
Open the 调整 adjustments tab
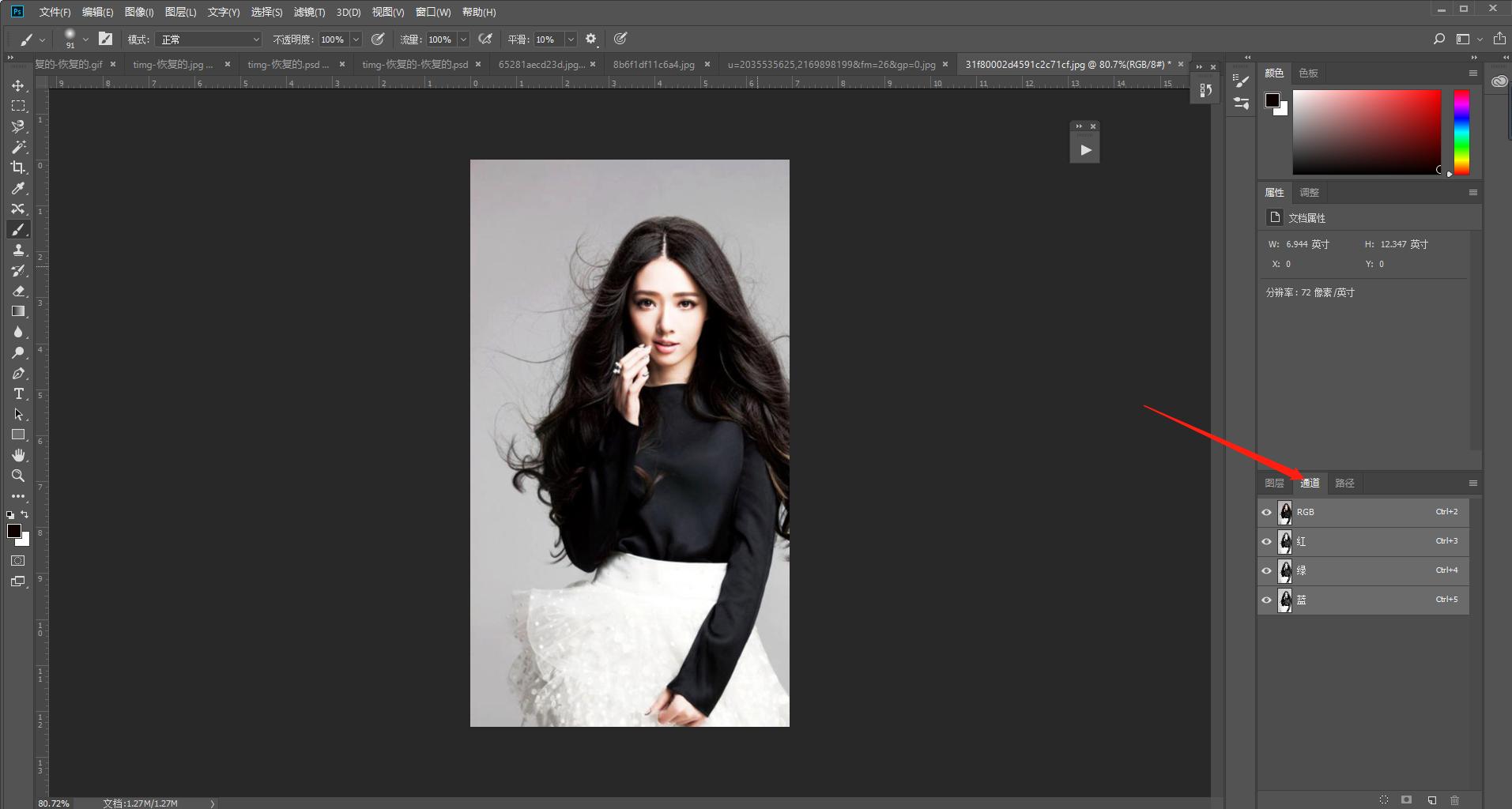pyautogui.click(x=1310, y=192)
